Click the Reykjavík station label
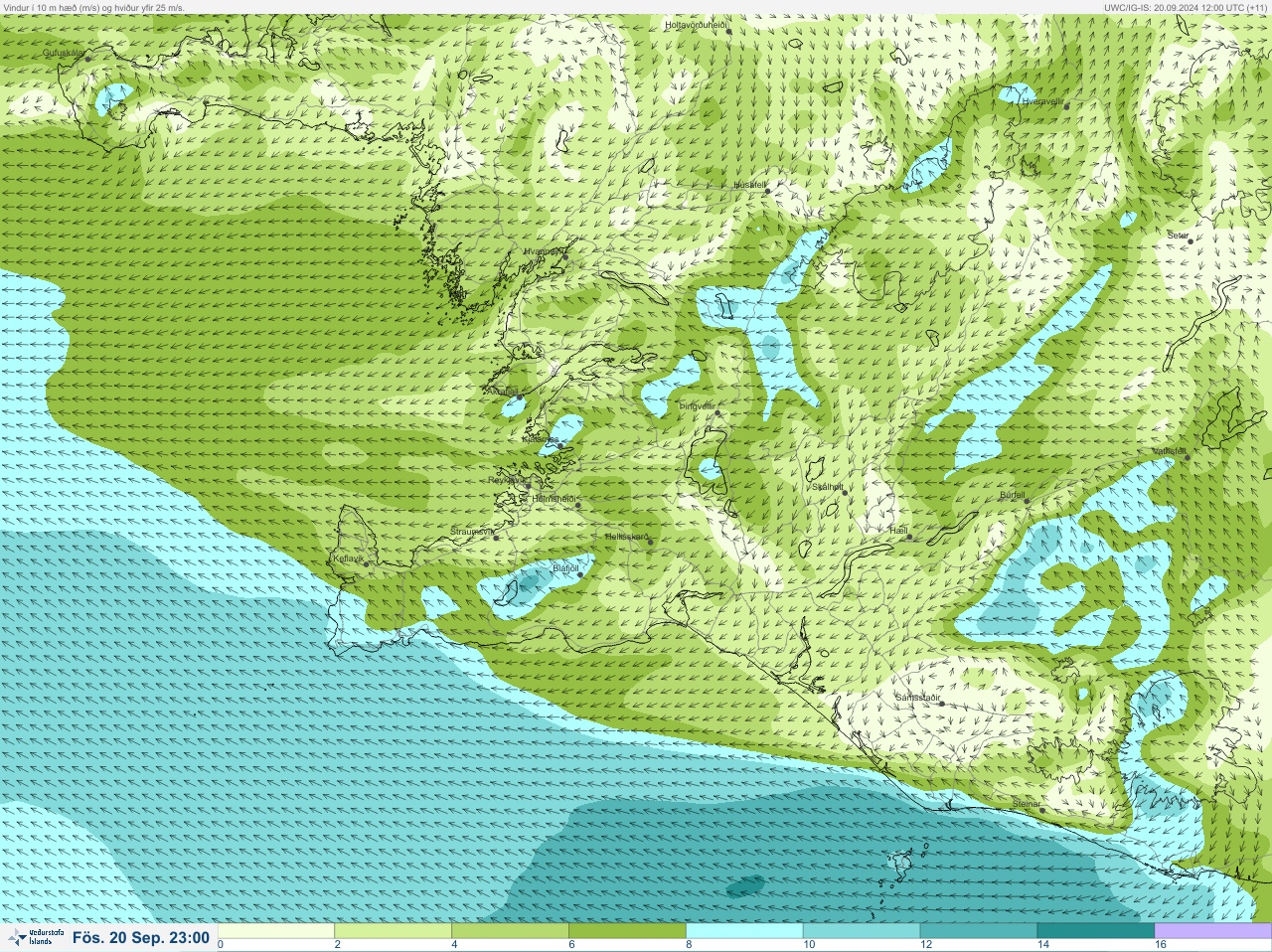 pyautogui.click(x=506, y=480)
